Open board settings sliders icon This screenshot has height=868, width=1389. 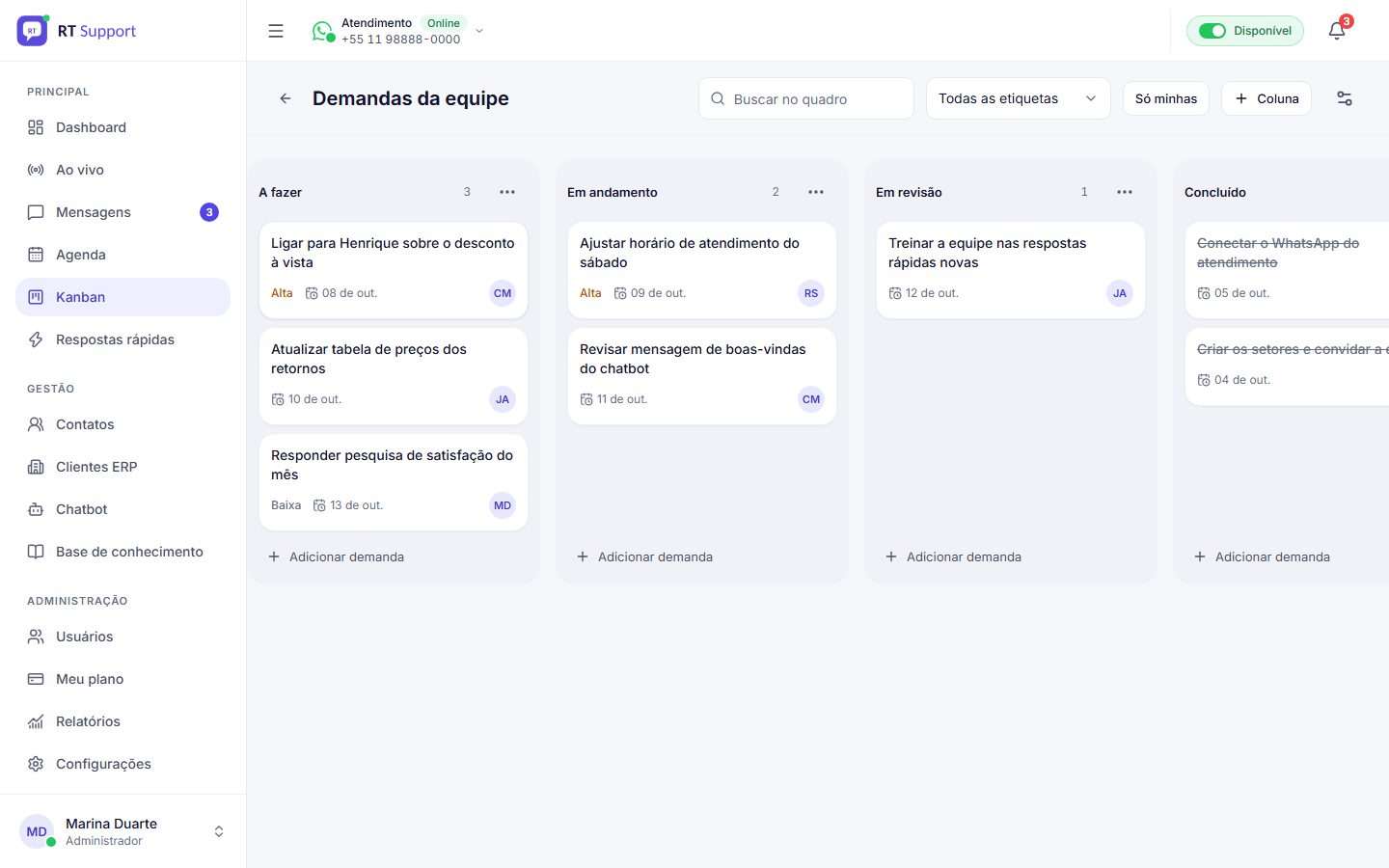tap(1345, 98)
